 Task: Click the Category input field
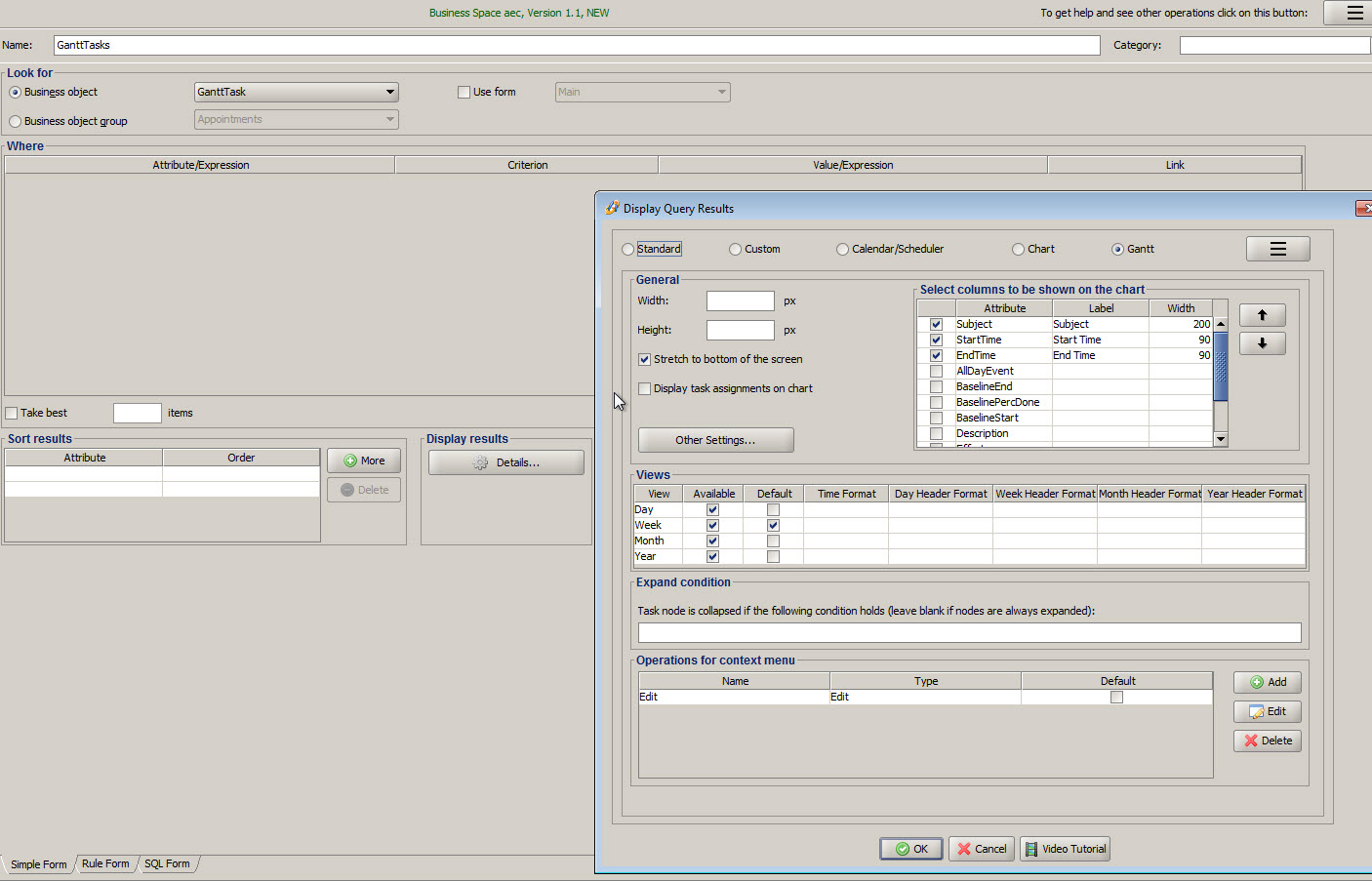(1275, 46)
